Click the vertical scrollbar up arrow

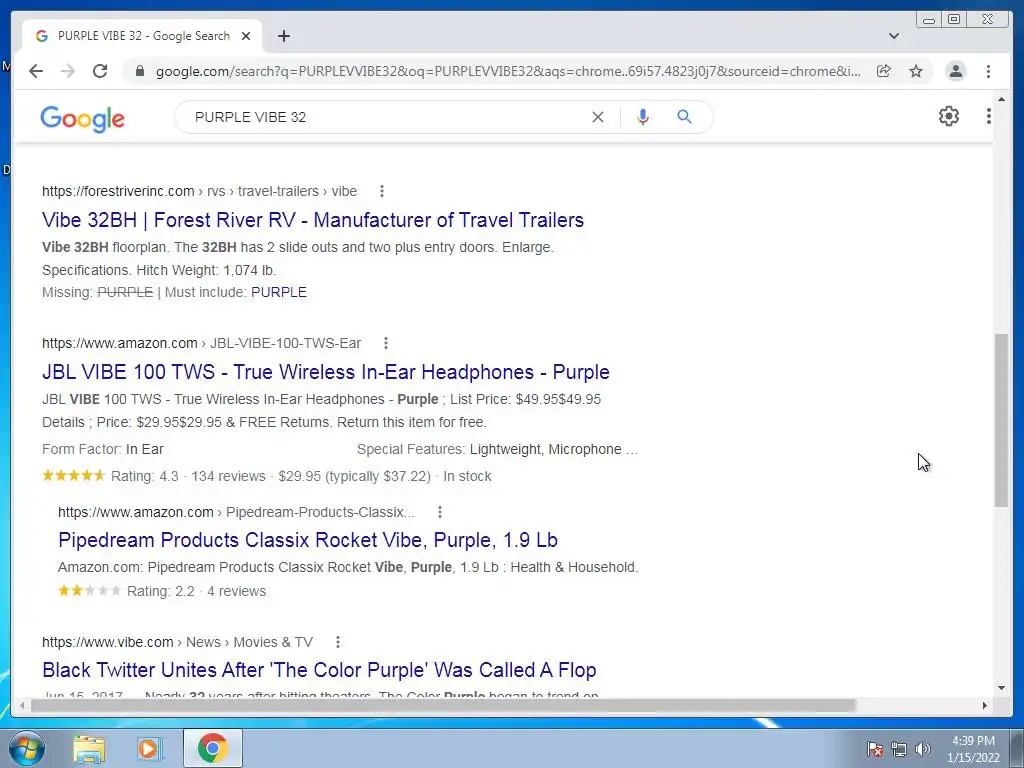coord(1001,100)
